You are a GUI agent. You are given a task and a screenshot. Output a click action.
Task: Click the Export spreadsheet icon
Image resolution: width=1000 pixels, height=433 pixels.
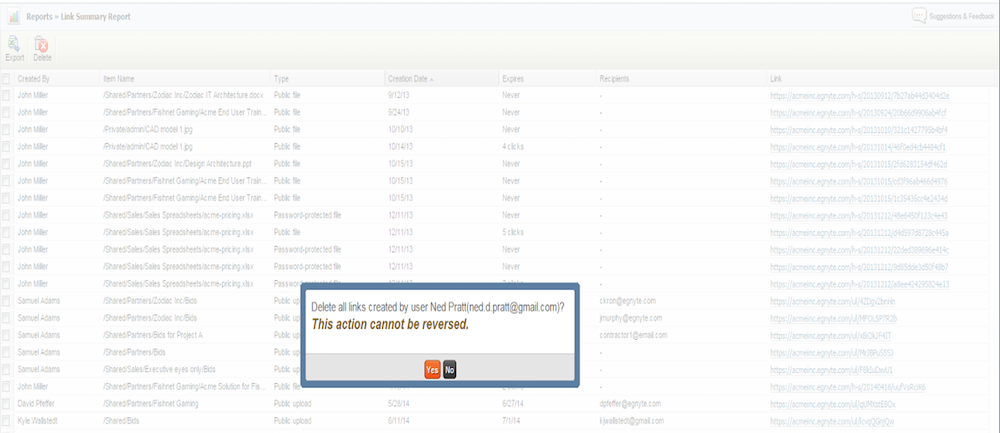(14, 45)
